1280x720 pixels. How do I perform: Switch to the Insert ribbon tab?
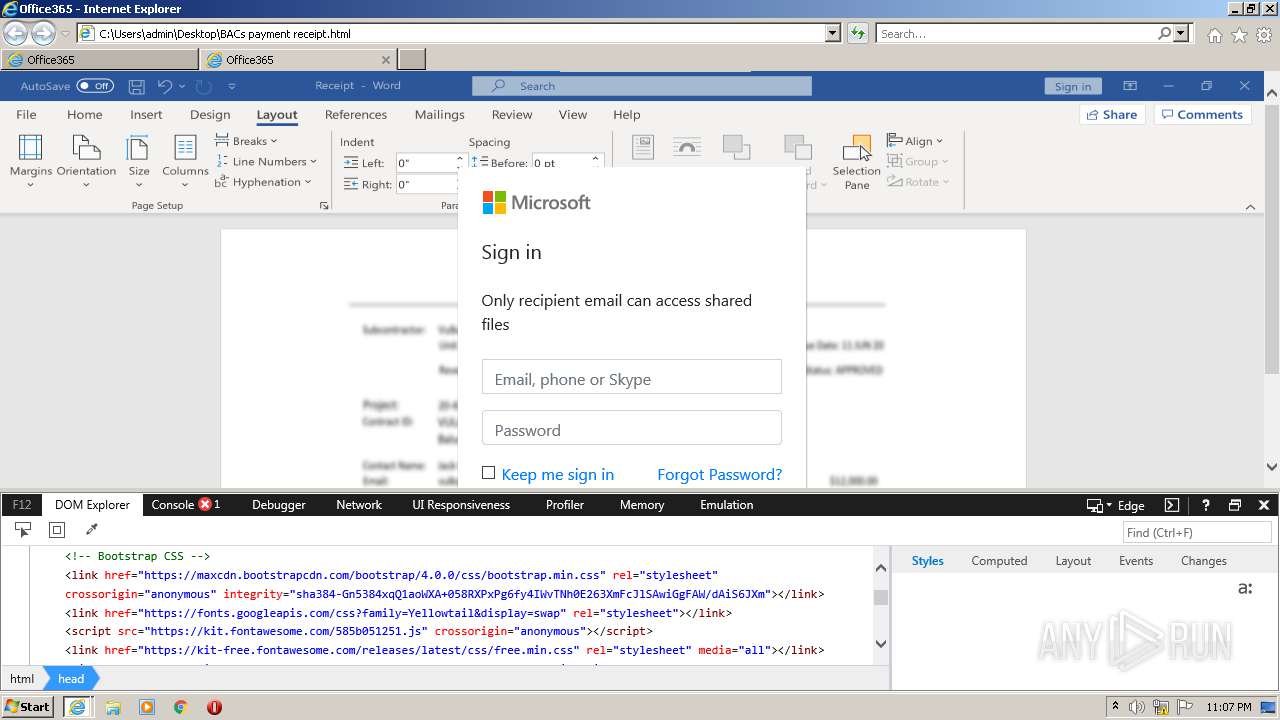tap(146, 114)
